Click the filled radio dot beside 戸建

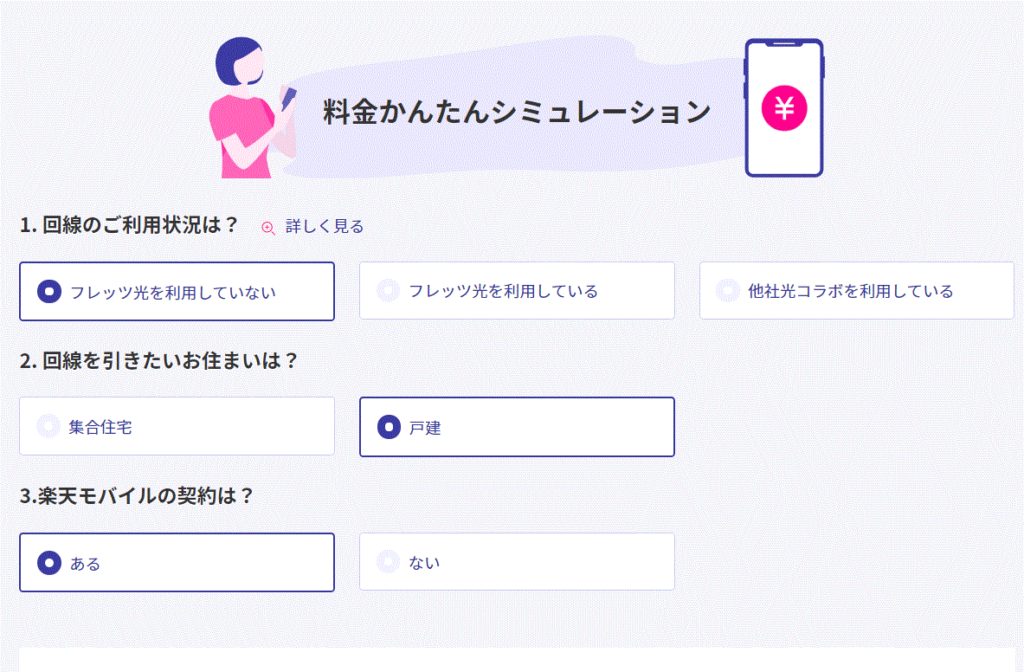point(389,427)
